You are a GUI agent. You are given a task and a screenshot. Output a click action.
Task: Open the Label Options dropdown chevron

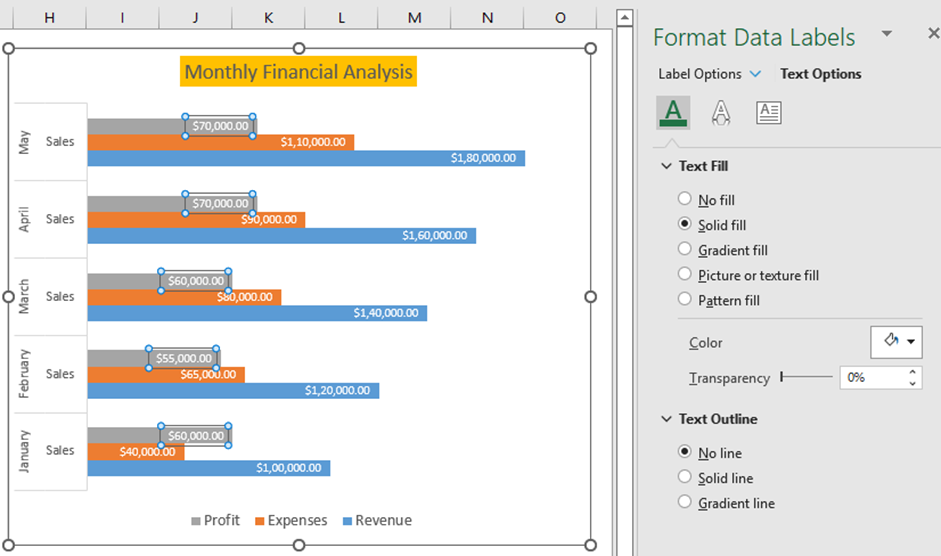coord(756,74)
